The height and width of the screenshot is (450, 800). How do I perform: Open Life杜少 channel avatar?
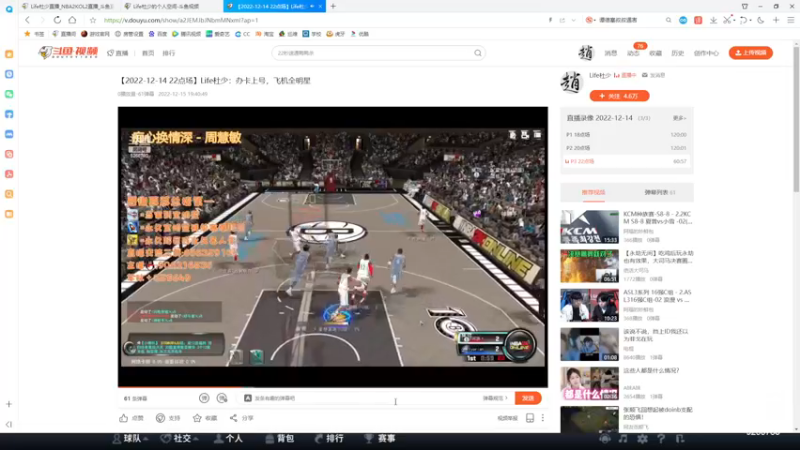point(571,83)
